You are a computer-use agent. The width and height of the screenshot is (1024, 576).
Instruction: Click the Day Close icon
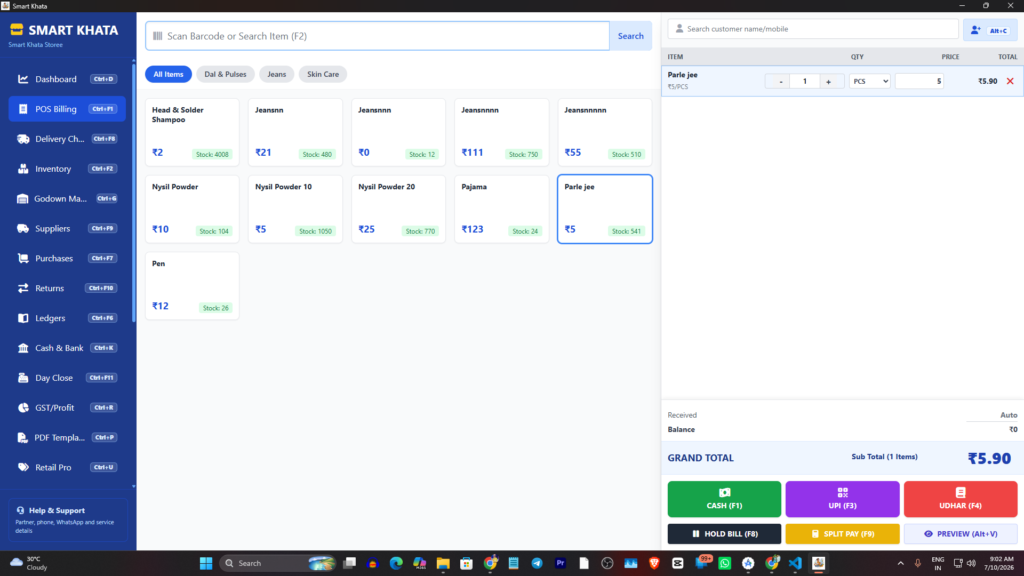(23, 378)
